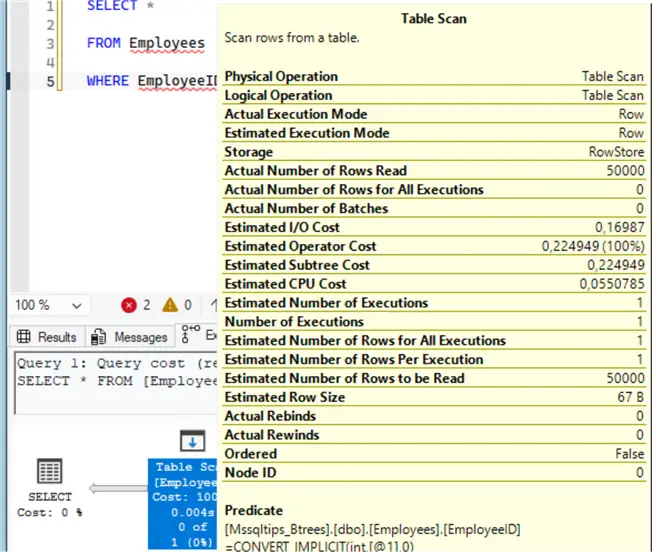Click the plan download arrow icon

click(193, 441)
